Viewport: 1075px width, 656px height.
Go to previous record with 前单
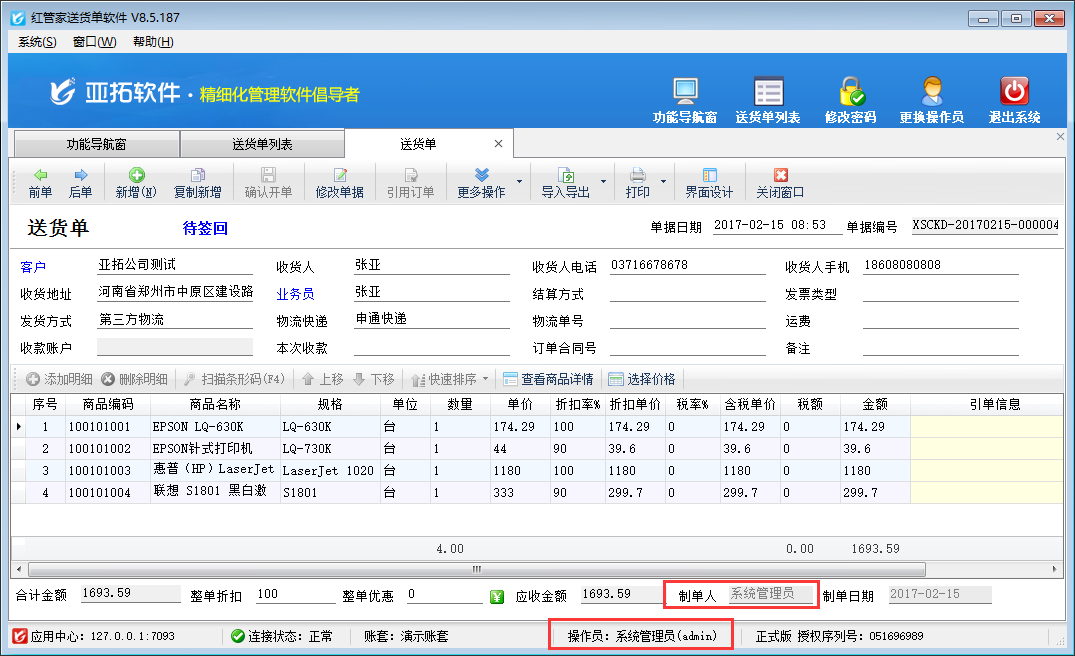tap(40, 183)
